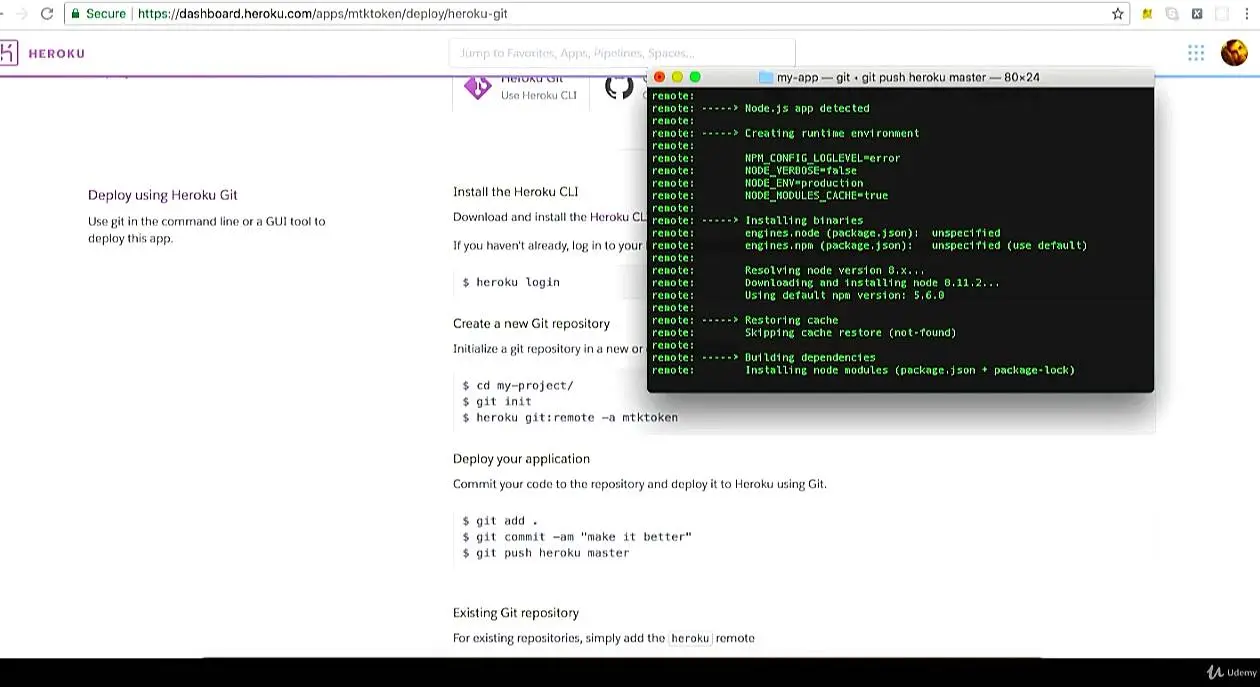Click the 'Existing Git repository' heading

tap(516, 613)
